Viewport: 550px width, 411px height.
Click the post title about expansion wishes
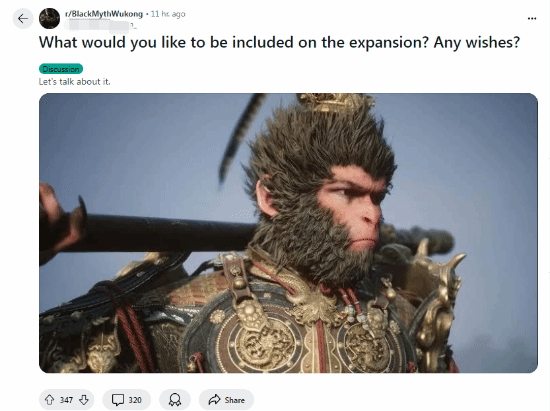click(279, 42)
